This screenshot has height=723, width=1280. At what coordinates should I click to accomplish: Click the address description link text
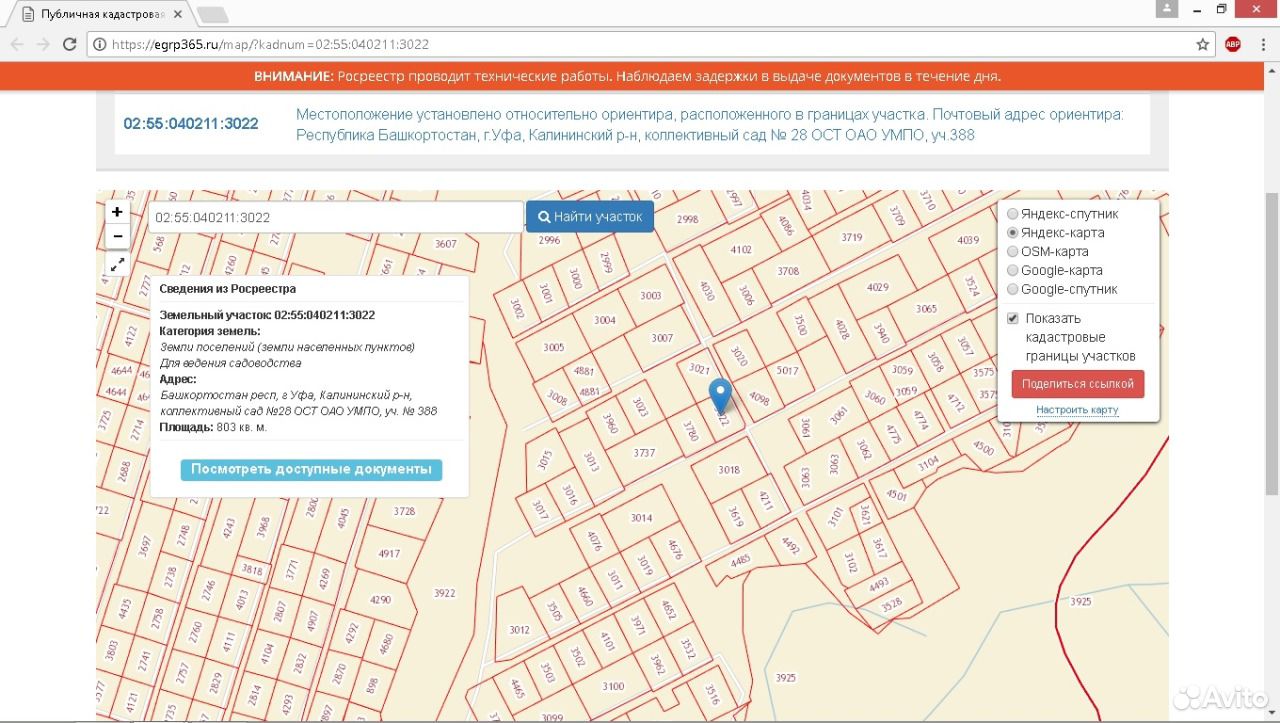pos(709,125)
